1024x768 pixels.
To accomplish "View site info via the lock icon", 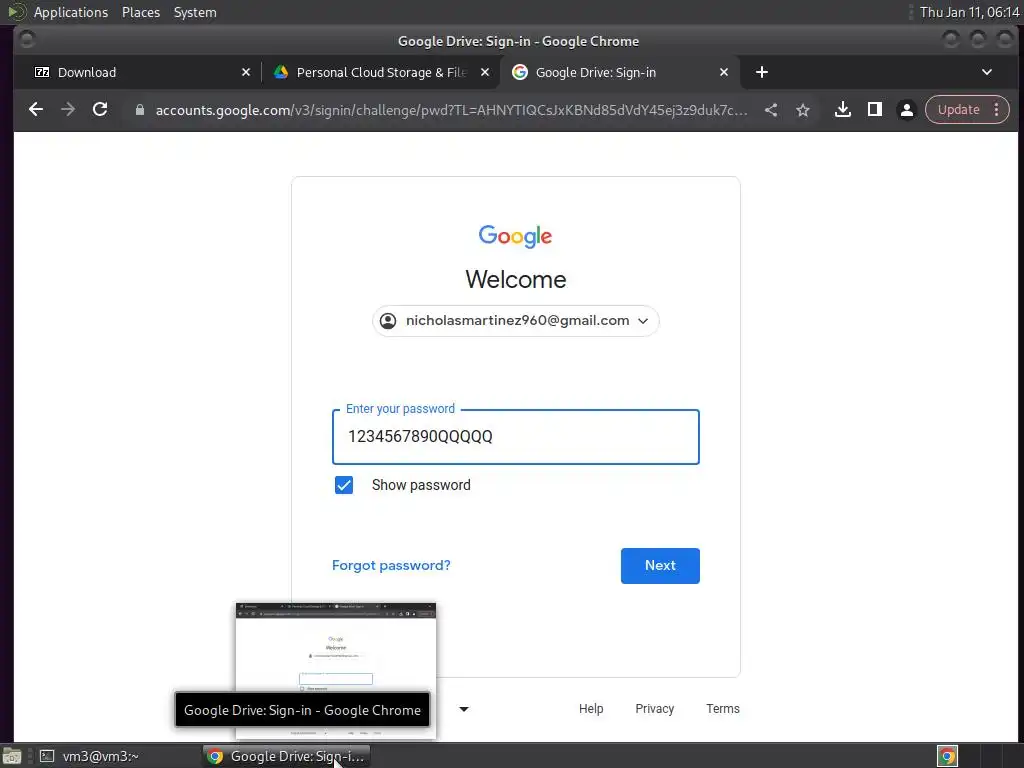I will tap(139, 110).
